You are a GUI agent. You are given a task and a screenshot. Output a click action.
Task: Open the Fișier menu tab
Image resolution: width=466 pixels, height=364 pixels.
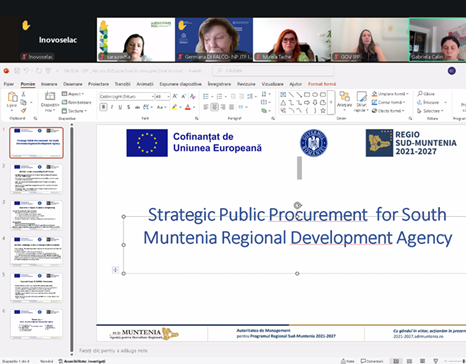9,84
